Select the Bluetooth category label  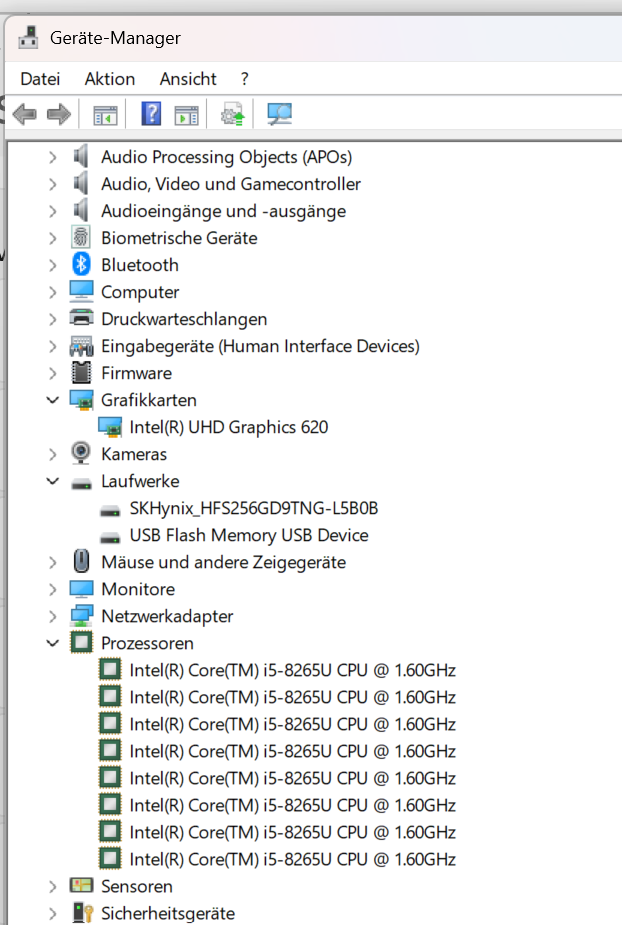tap(140, 265)
